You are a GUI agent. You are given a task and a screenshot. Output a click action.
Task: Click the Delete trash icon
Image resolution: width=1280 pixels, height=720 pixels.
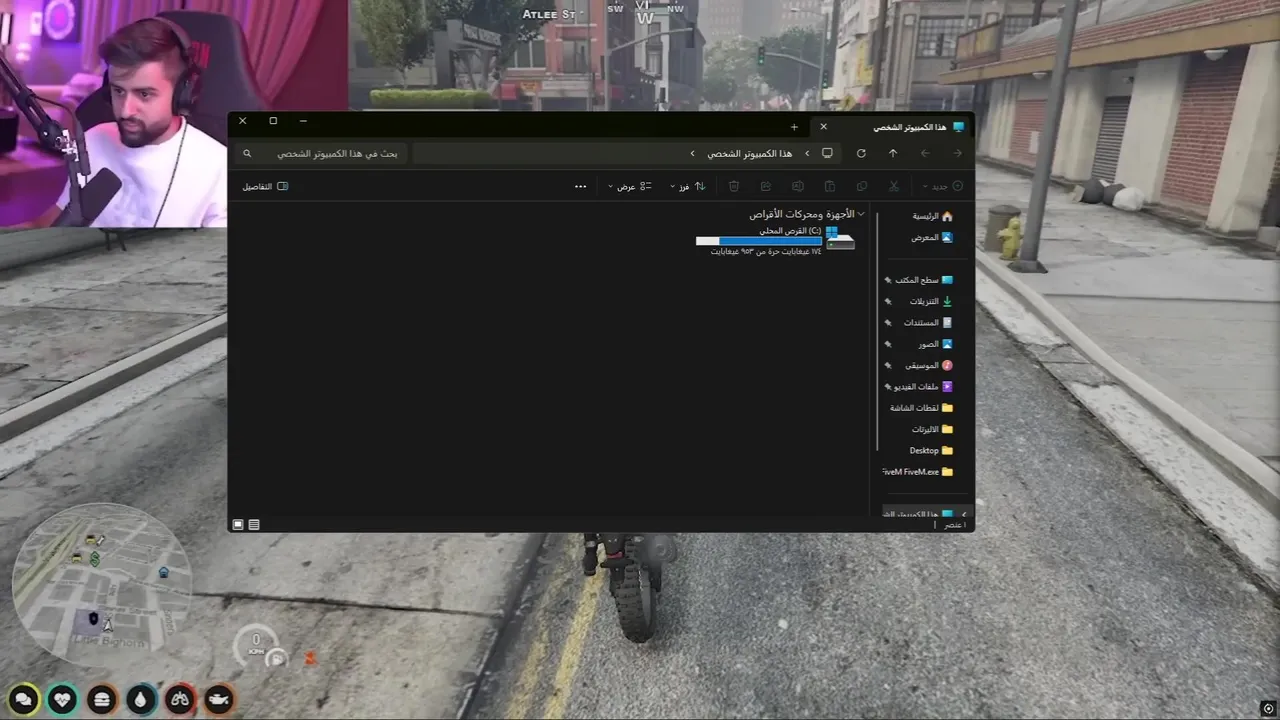tap(734, 186)
